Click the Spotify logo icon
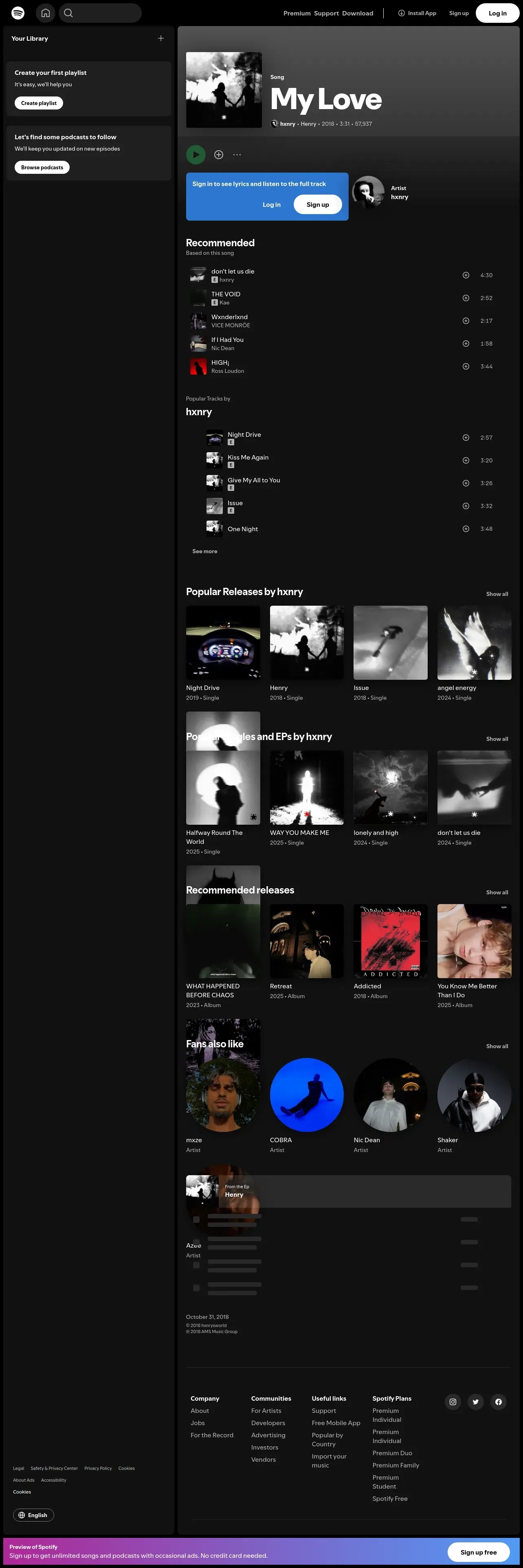This screenshot has width=523, height=1568. tap(18, 13)
